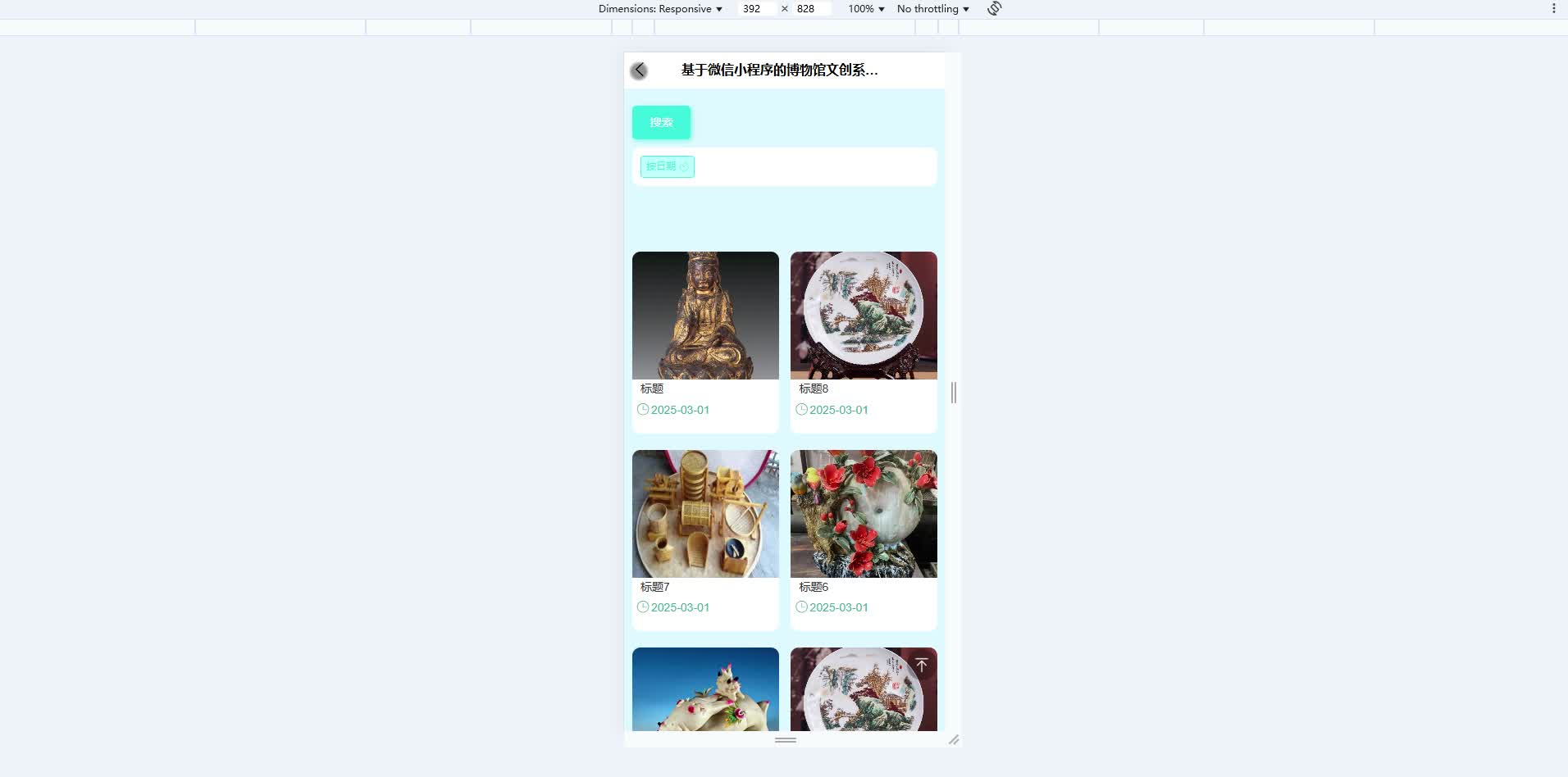Open the 标题8 item title

[814, 388]
